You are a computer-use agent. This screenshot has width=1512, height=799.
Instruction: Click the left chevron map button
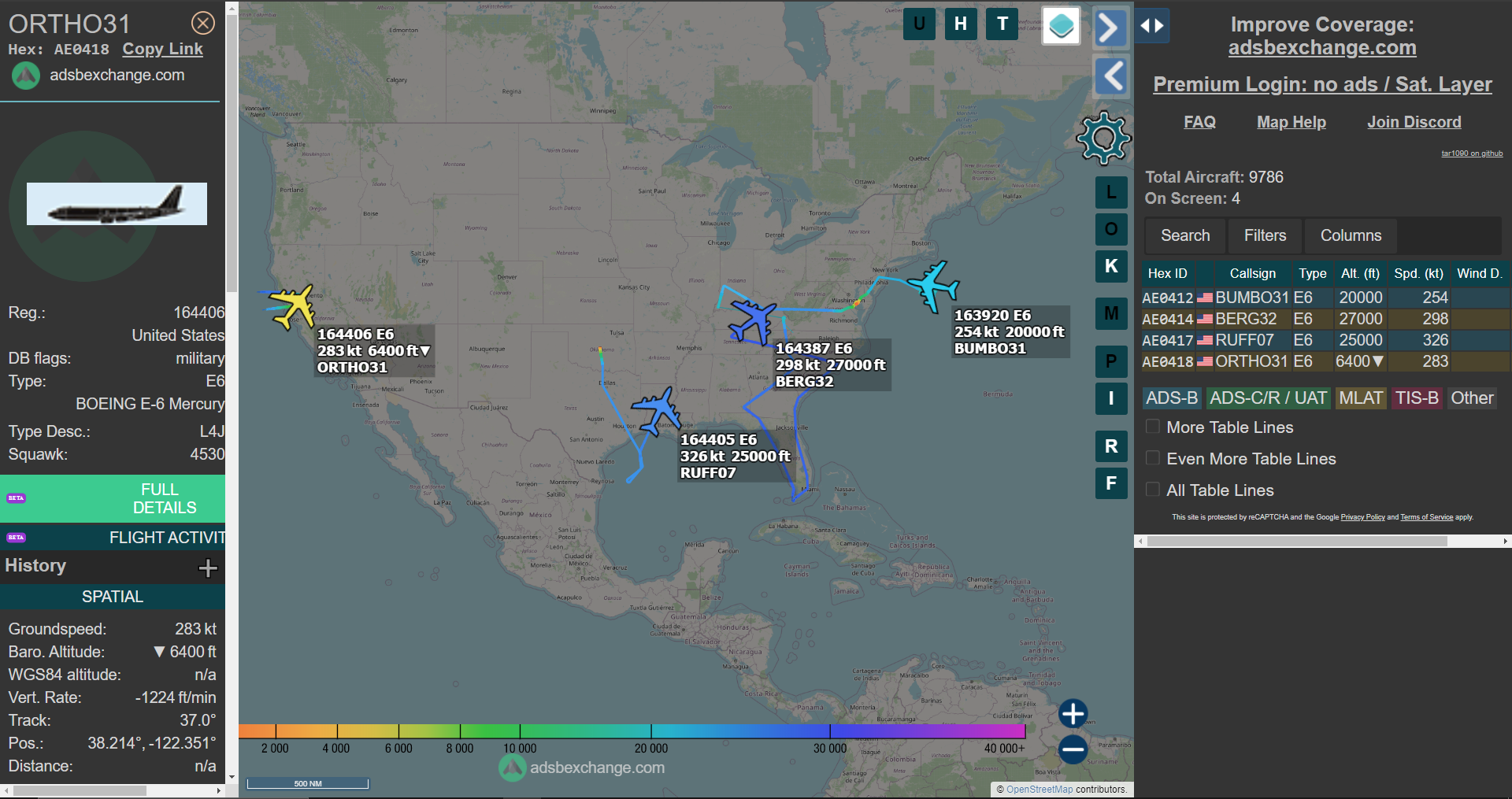point(1111,76)
